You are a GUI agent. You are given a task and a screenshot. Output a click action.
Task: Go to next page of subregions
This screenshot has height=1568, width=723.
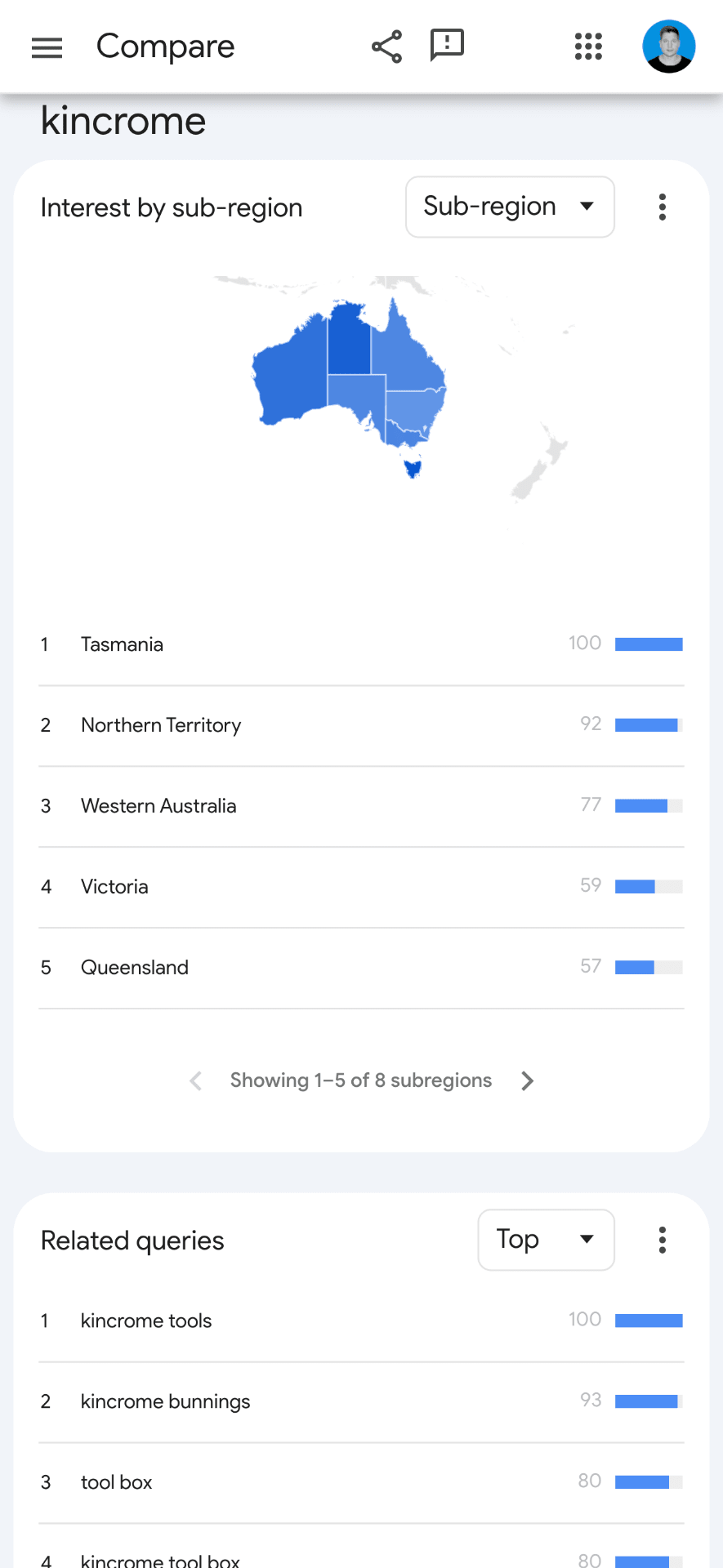point(528,1080)
